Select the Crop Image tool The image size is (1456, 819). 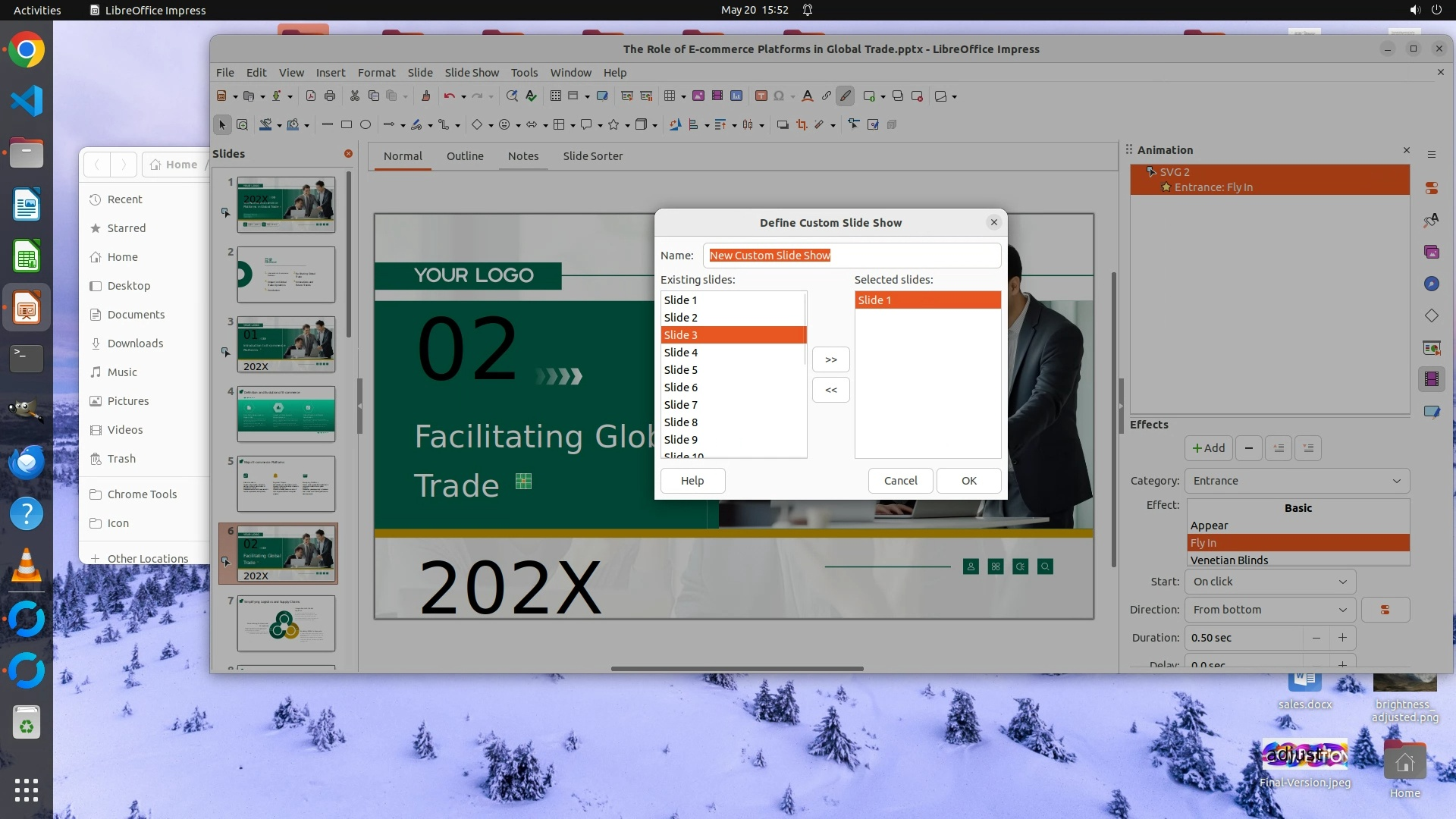pyautogui.click(x=802, y=124)
